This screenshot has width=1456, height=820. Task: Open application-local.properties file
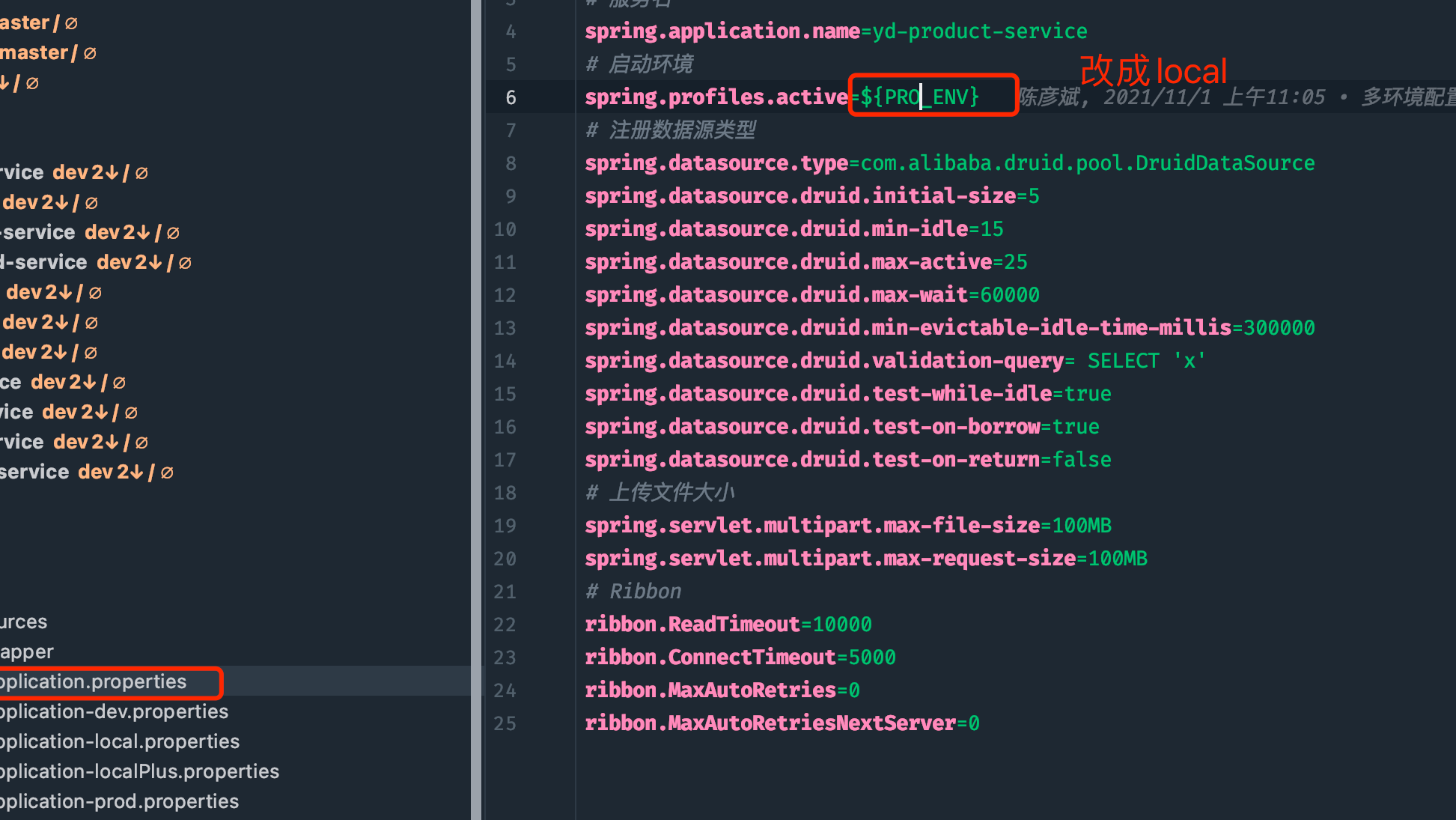click(x=120, y=742)
